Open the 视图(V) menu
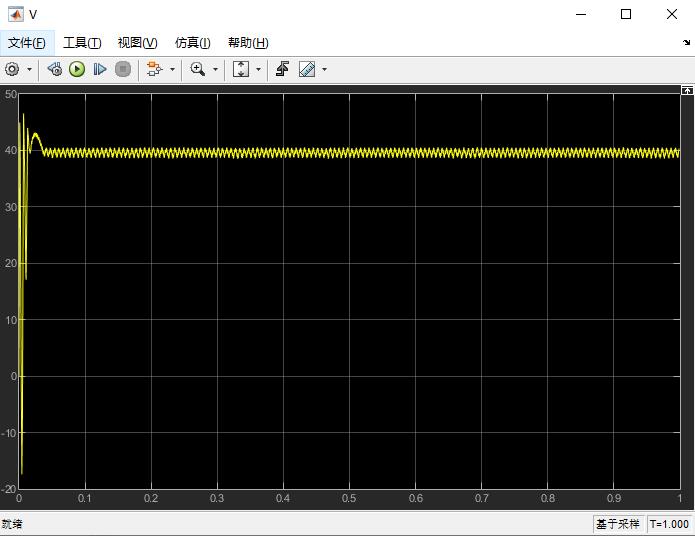Image resolution: width=695 pixels, height=536 pixels. (x=137, y=43)
